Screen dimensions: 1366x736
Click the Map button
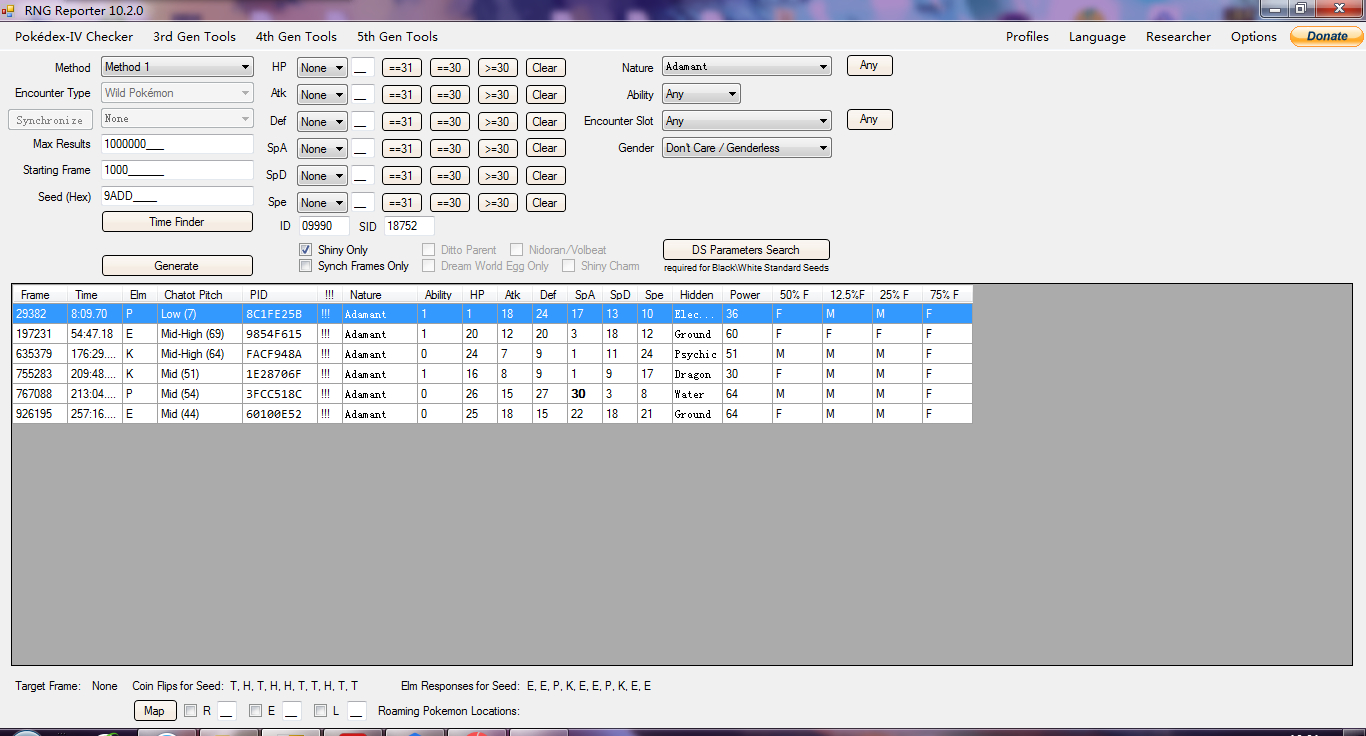pyautogui.click(x=154, y=711)
